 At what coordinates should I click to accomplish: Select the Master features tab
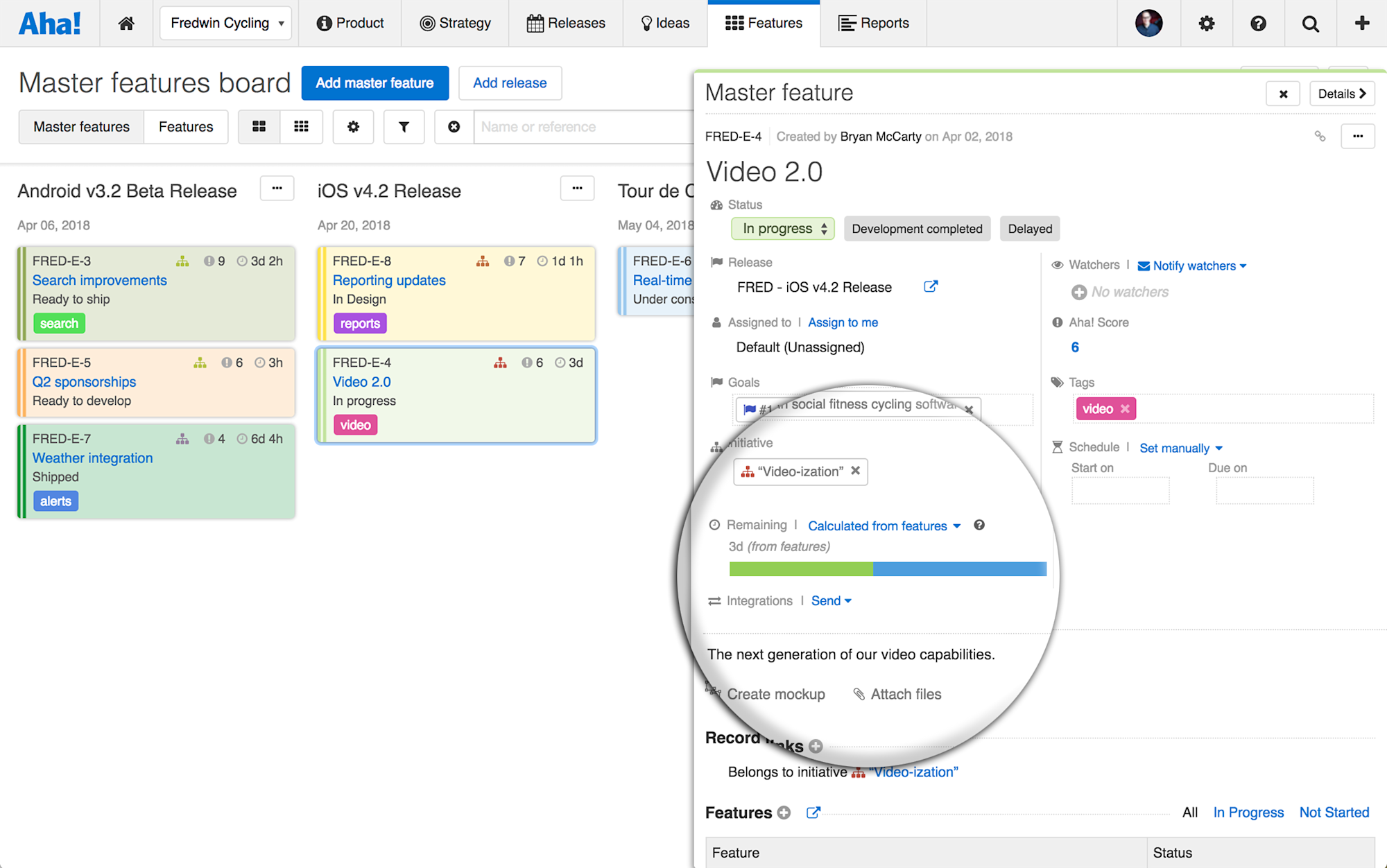point(80,127)
